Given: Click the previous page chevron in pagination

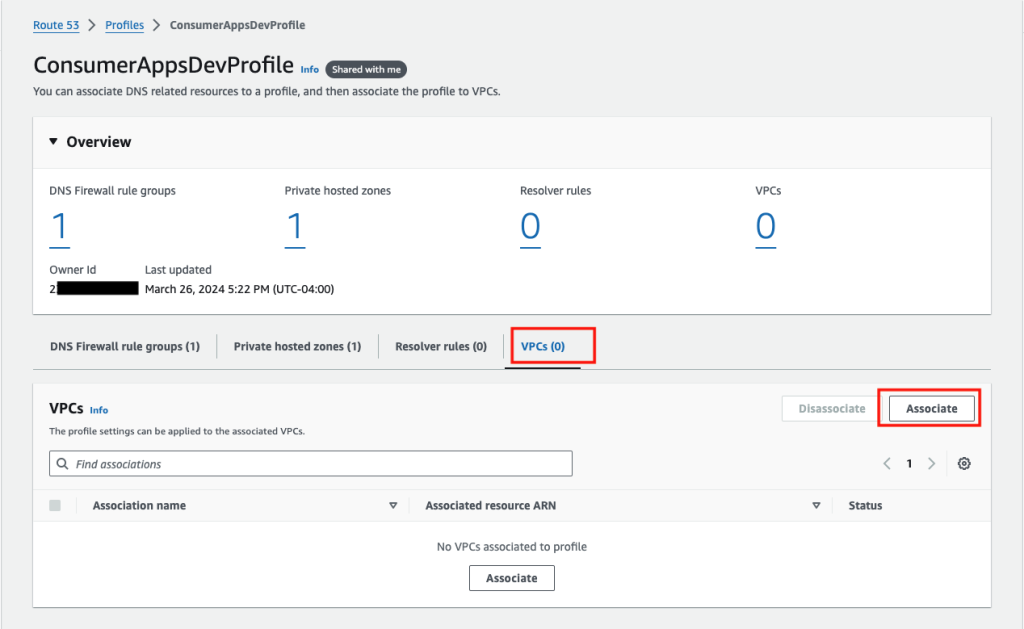Looking at the screenshot, I should point(887,463).
